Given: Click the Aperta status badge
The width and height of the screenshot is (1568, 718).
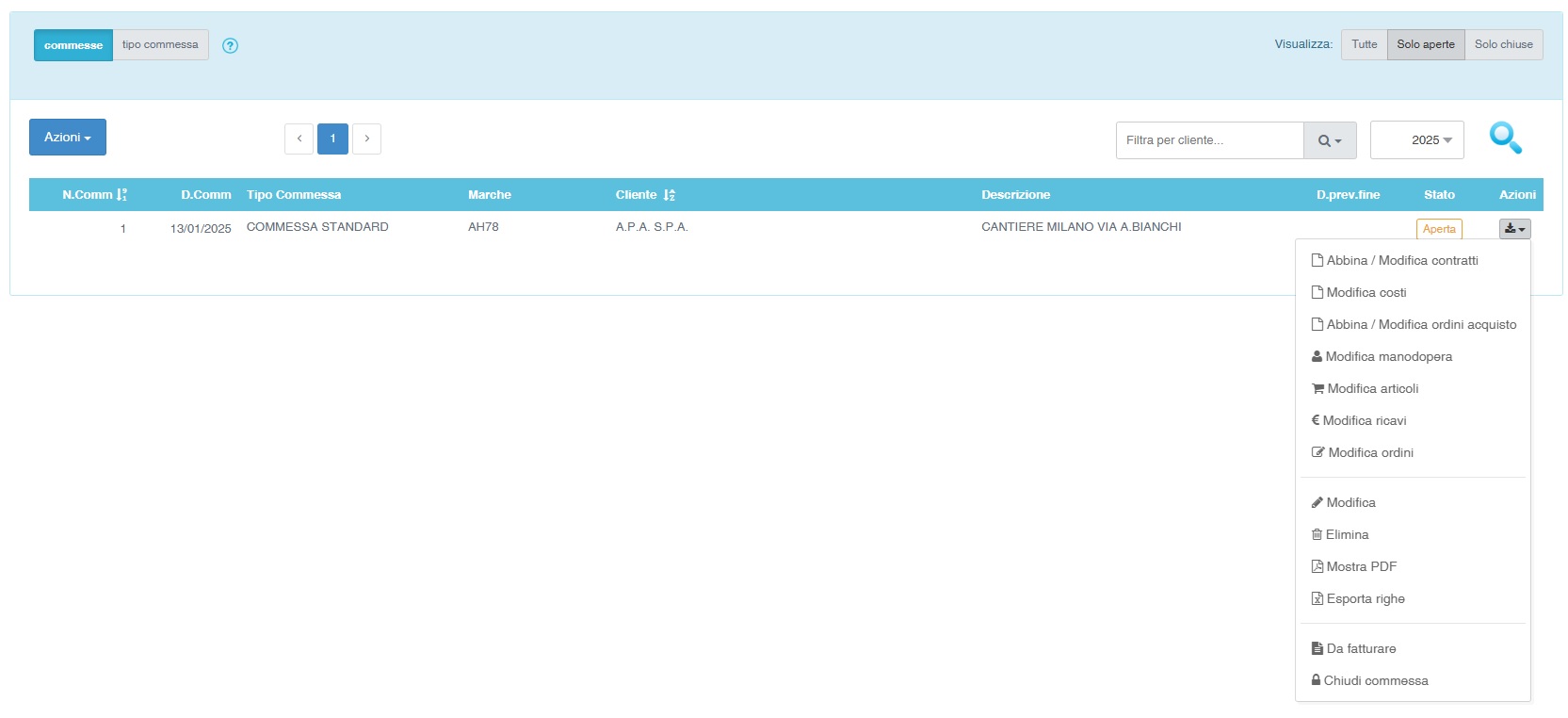Looking at the screenshot, I should point(1439,229).
